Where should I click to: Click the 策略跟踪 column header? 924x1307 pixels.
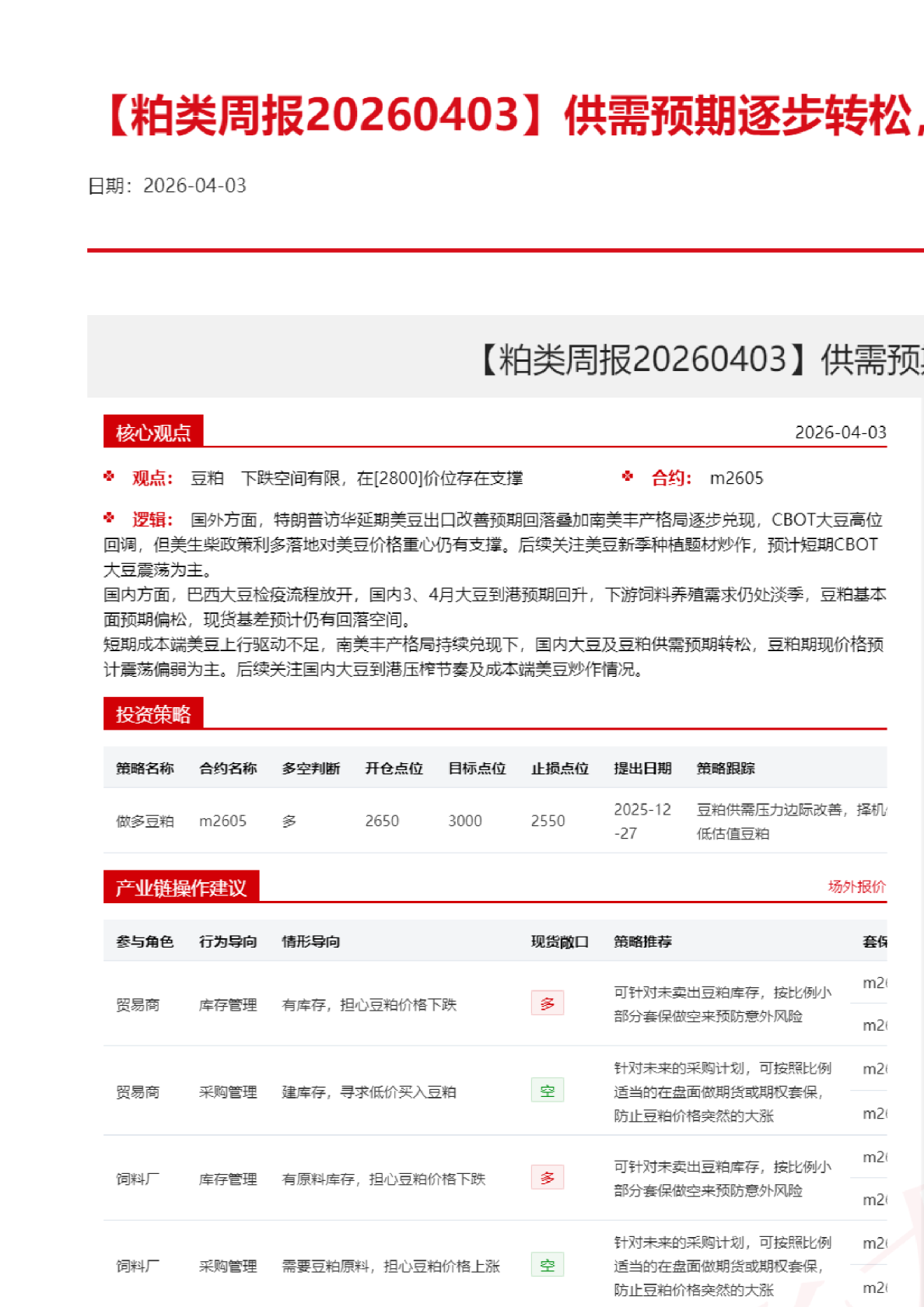725,769
